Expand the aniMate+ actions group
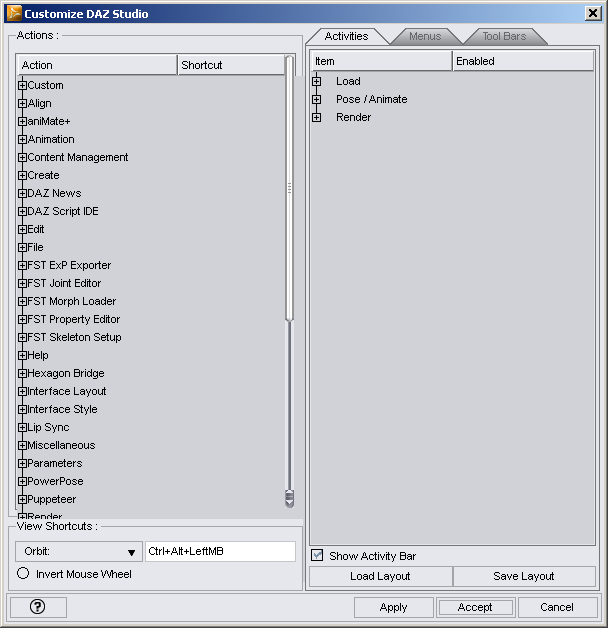Screen dimensions: 608x628 coord(22,122)
